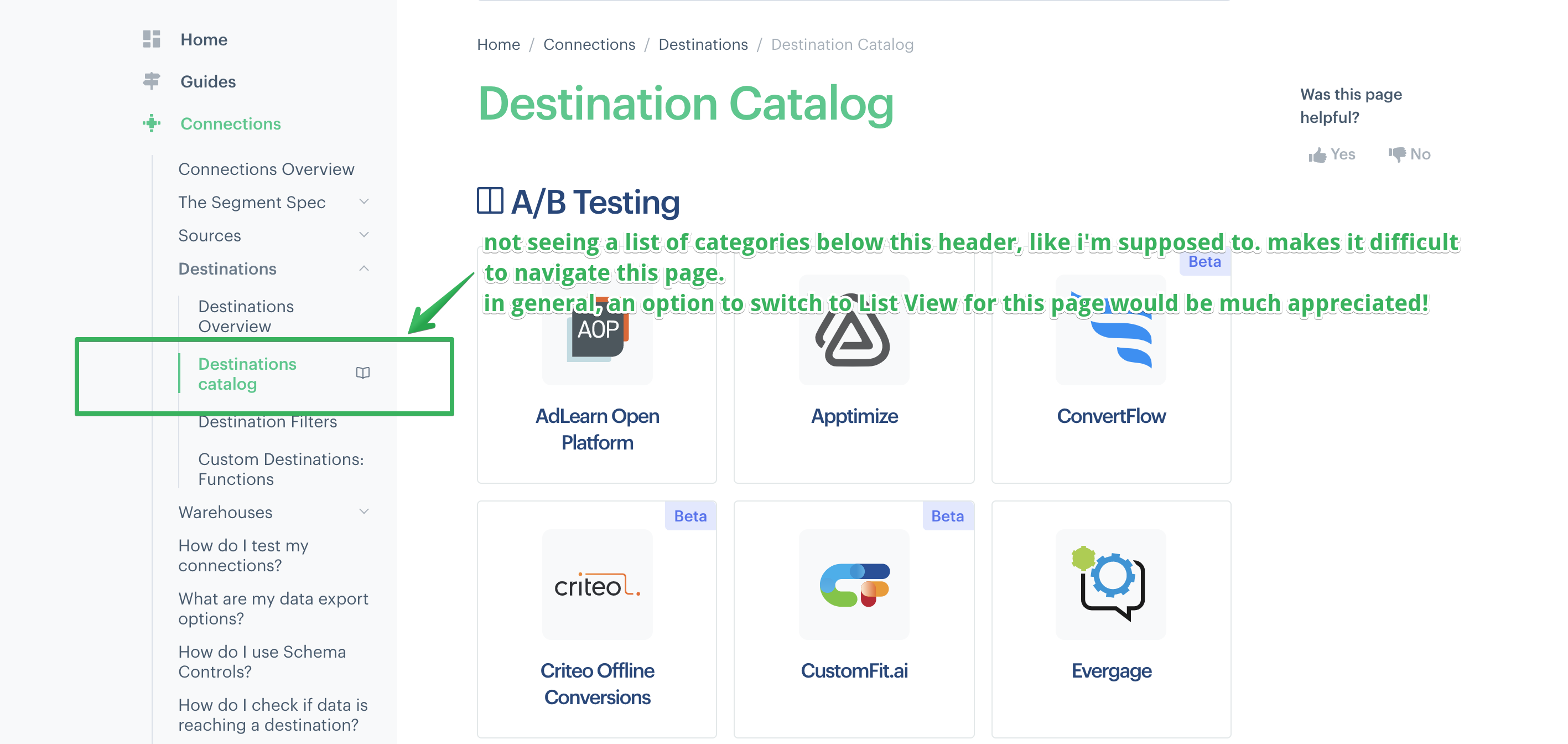The width and height of the screenshot is (1568, 744).
Task: Click the Beta badge on ConvertFlow
Action: tap(1204, 262)
